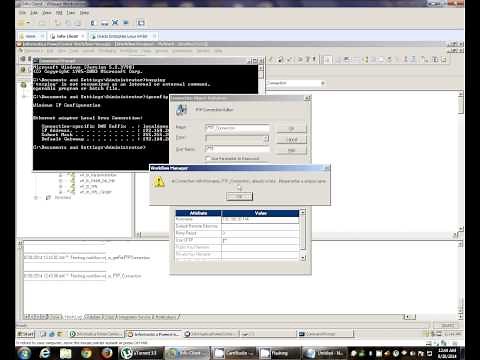The image size is (480, 360).
Task: Click the VMware unity mode toolbar icon
Action: pyautogui.click(x=126, y=23)
